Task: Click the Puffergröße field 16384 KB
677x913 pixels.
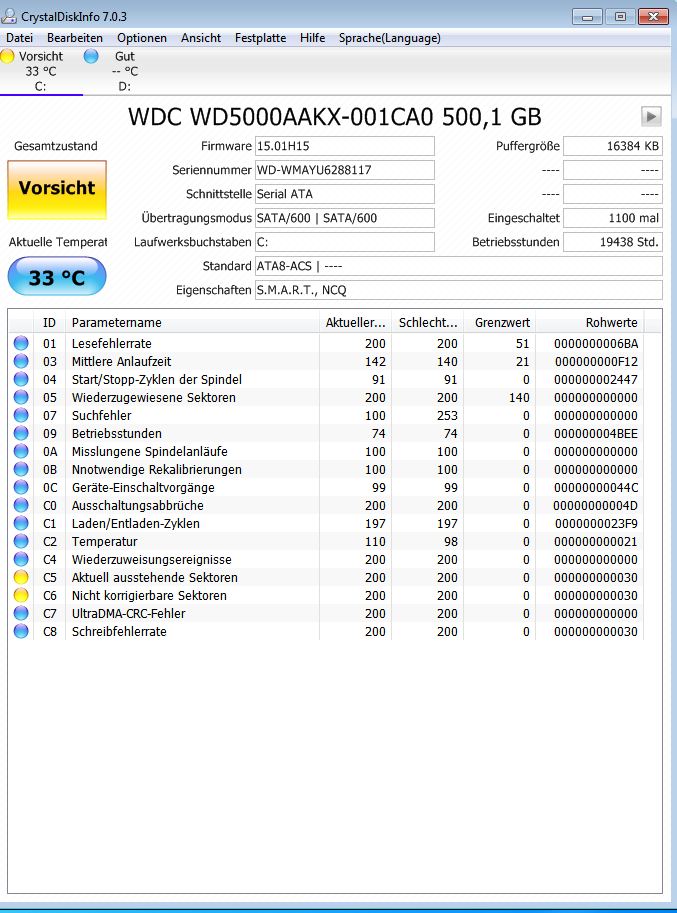Action: pyautogui.click(x=613, y=146)
